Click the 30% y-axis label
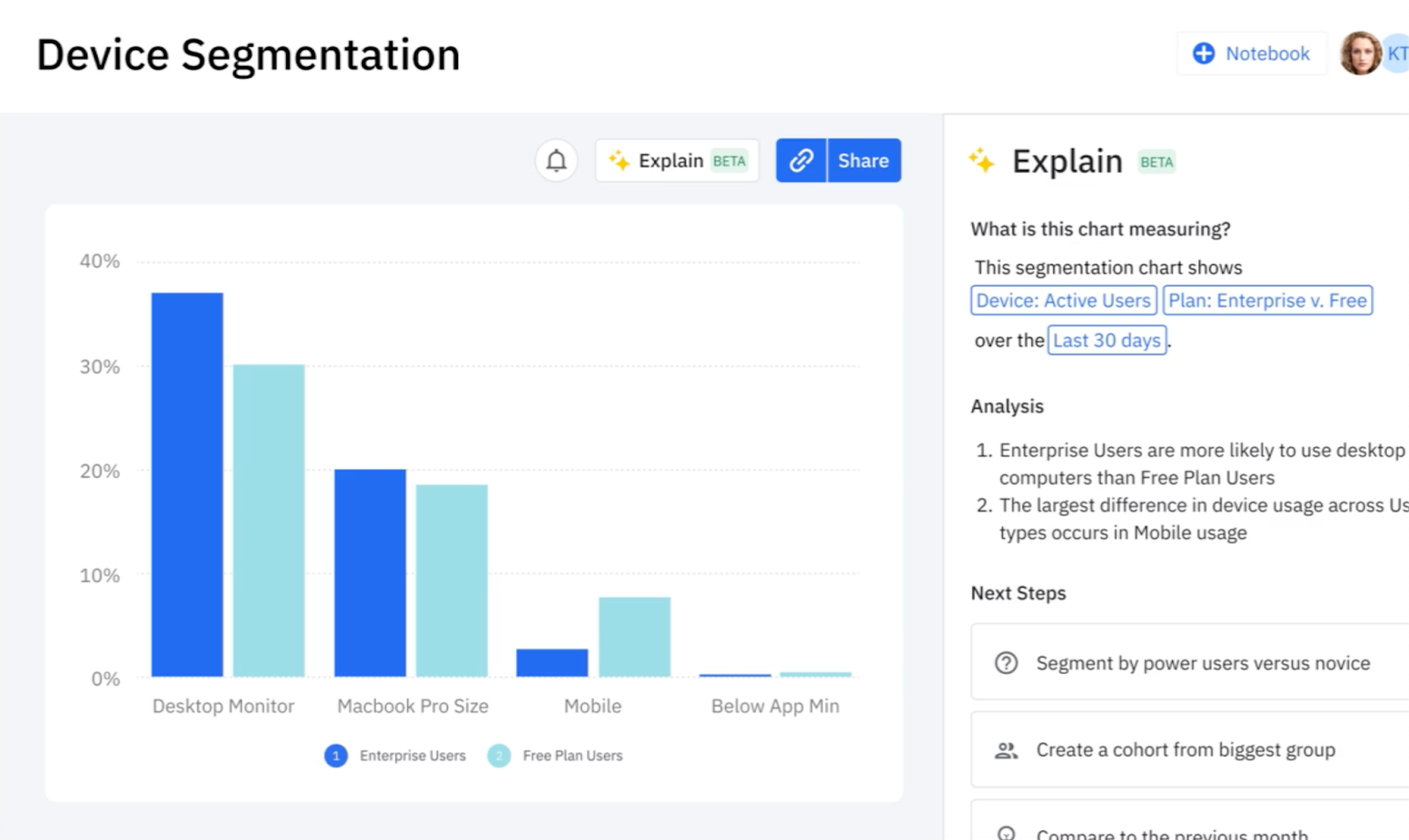Screen dimensions: 1409x840 (100, 366)
